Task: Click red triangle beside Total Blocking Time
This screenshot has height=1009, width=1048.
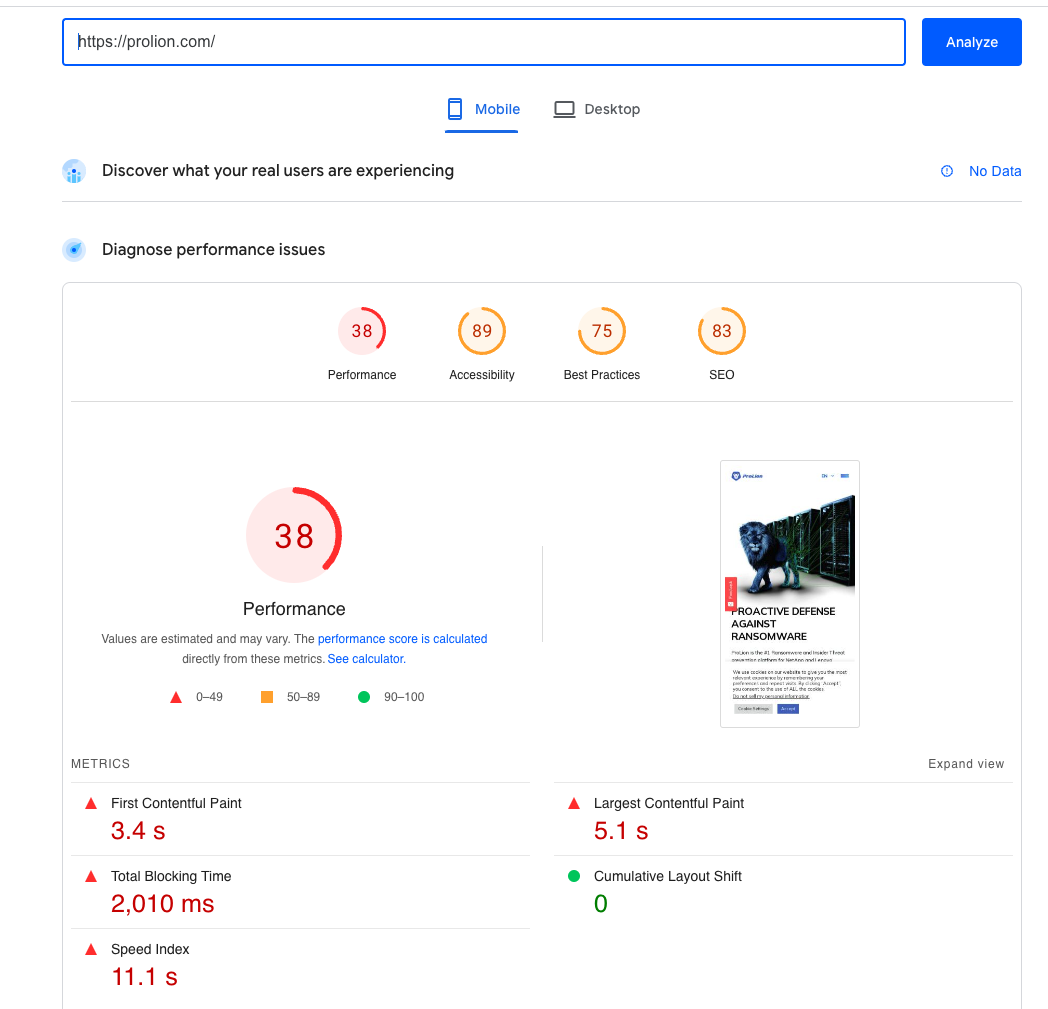Action: 91,876
